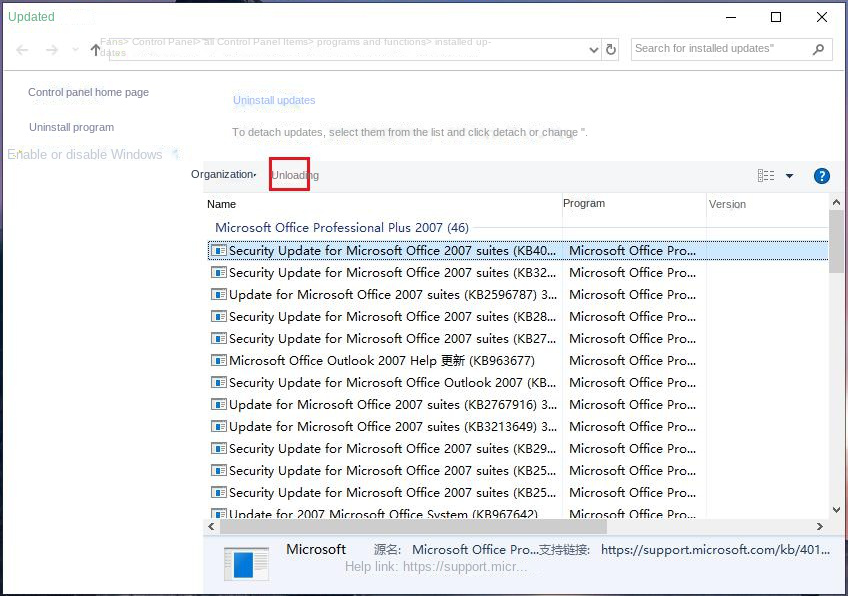Open the view options dropdown arrow
The width and height of the screenshot is (848, 596).
pos(788,175)
